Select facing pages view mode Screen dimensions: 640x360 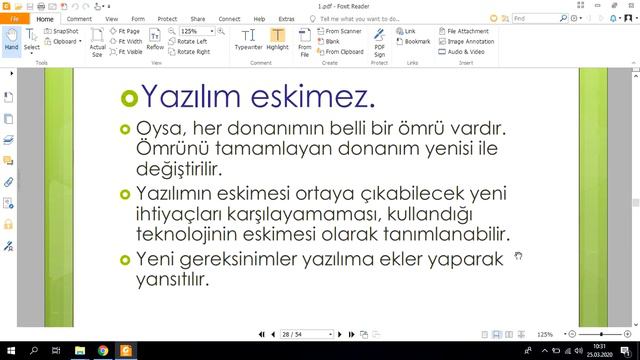(509, 334)
